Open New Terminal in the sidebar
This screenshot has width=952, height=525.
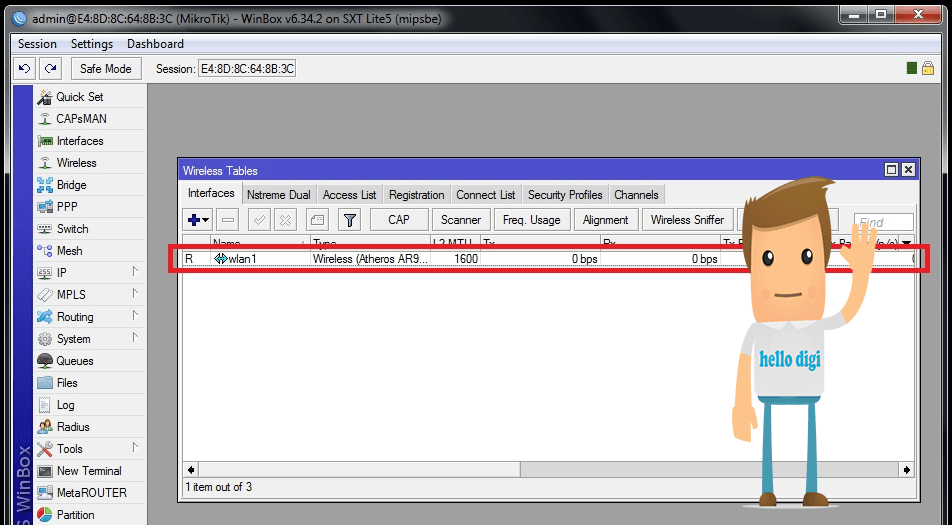coord(91,471)
